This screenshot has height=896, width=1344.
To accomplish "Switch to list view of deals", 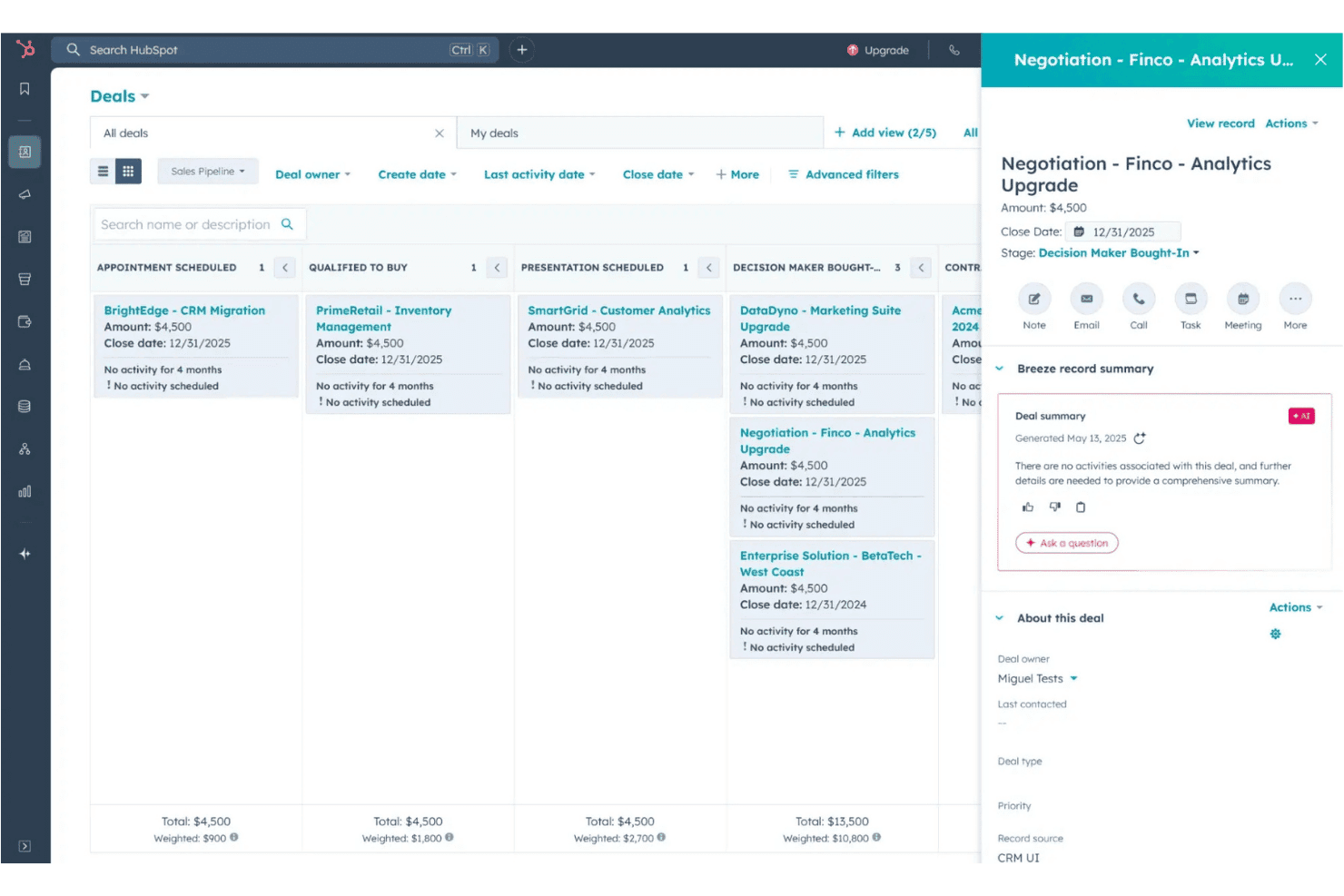I will point(103,172).
